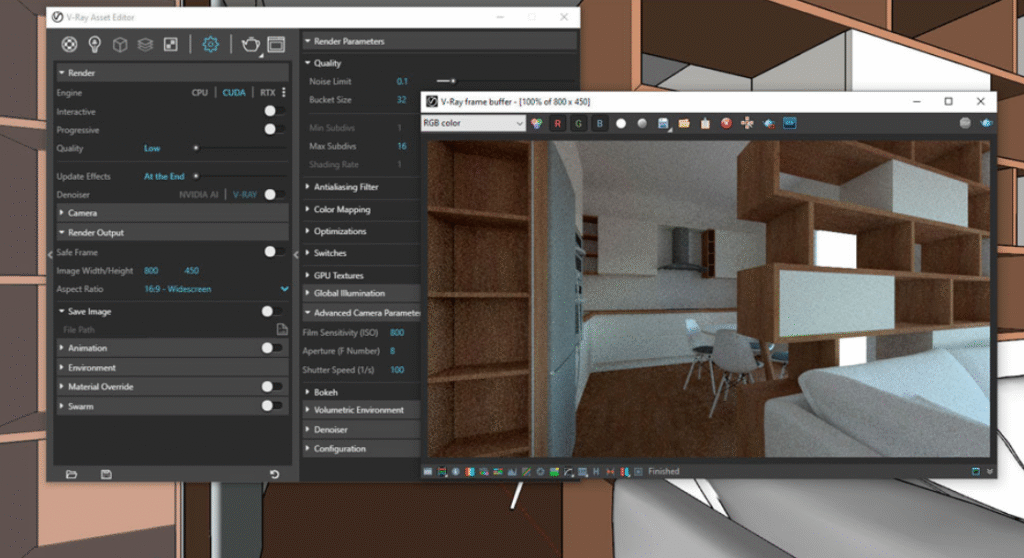Expand the Camera section

click(x=172, y=213)
